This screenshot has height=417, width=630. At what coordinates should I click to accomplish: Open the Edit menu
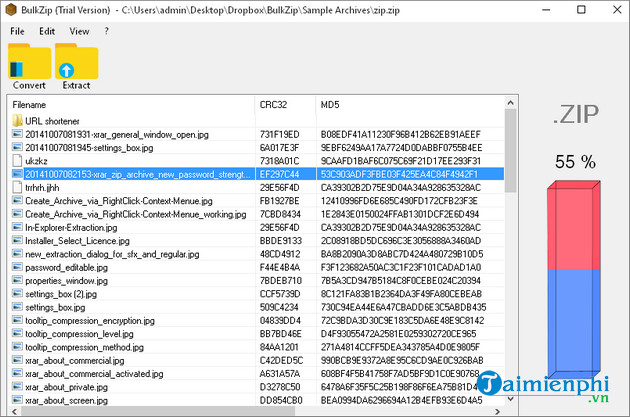(47, 31)
